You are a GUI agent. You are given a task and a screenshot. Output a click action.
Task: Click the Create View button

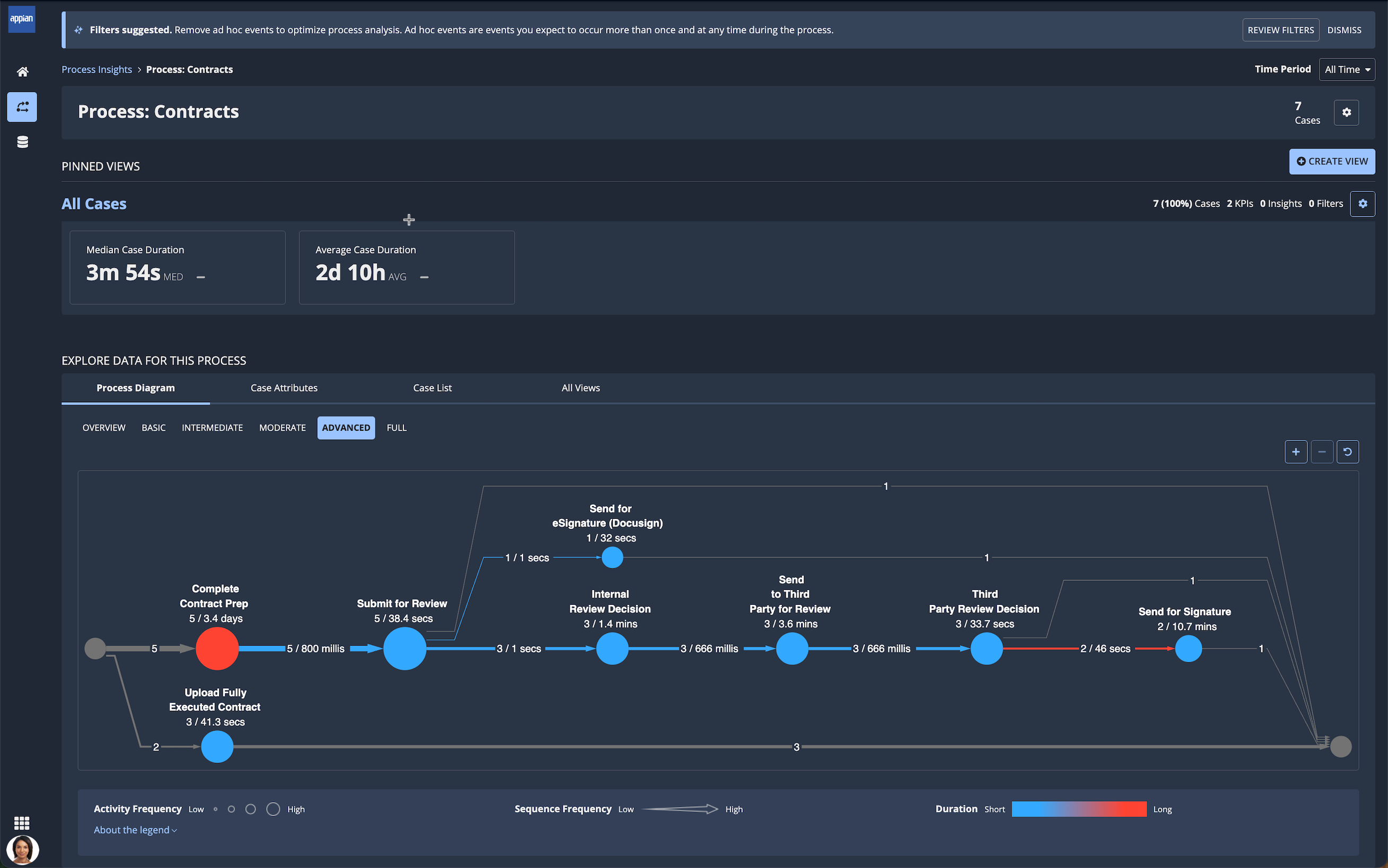pos(1332,162)
